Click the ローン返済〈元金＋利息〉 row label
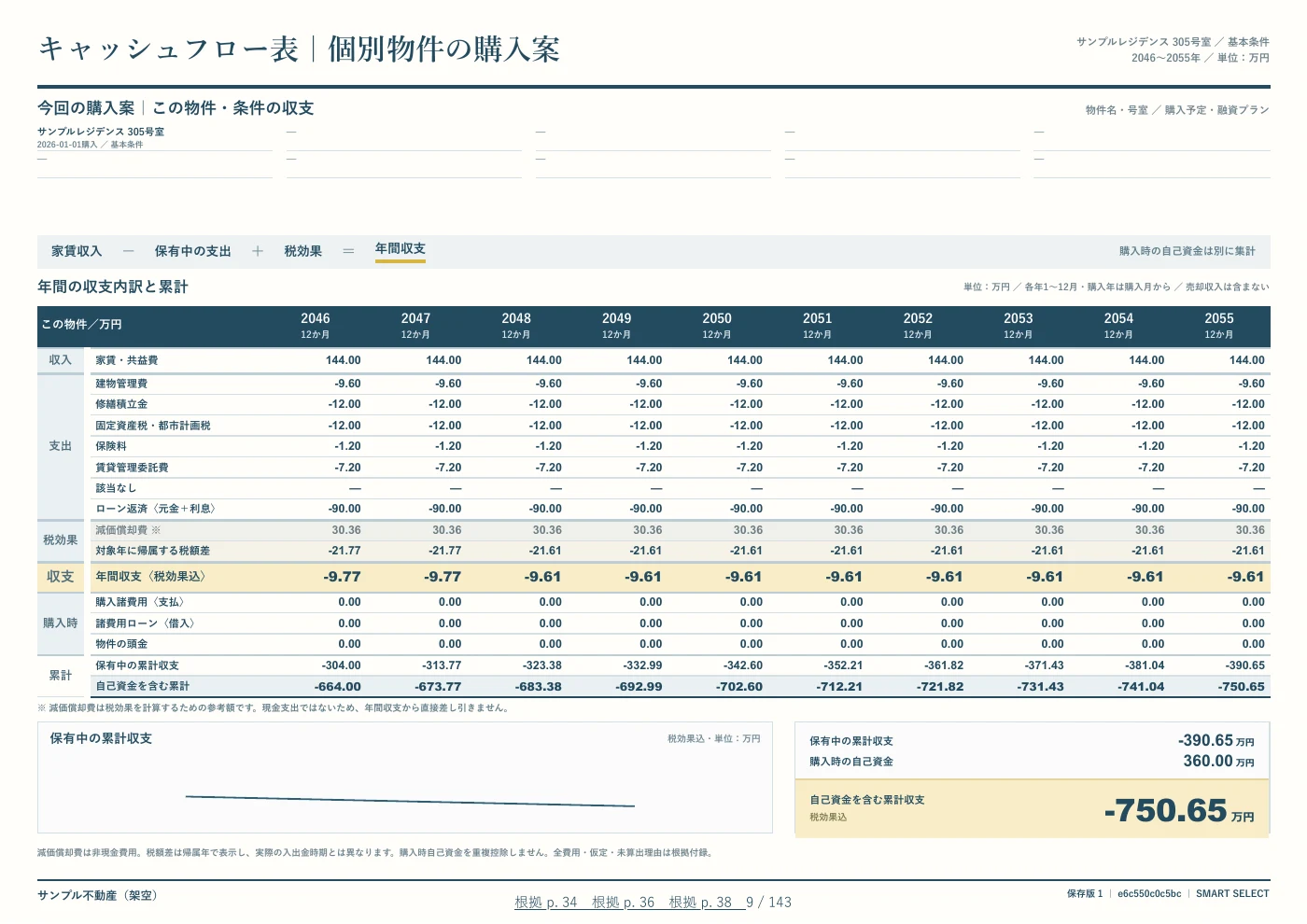The image size is (1307, 924). [158, 509]
